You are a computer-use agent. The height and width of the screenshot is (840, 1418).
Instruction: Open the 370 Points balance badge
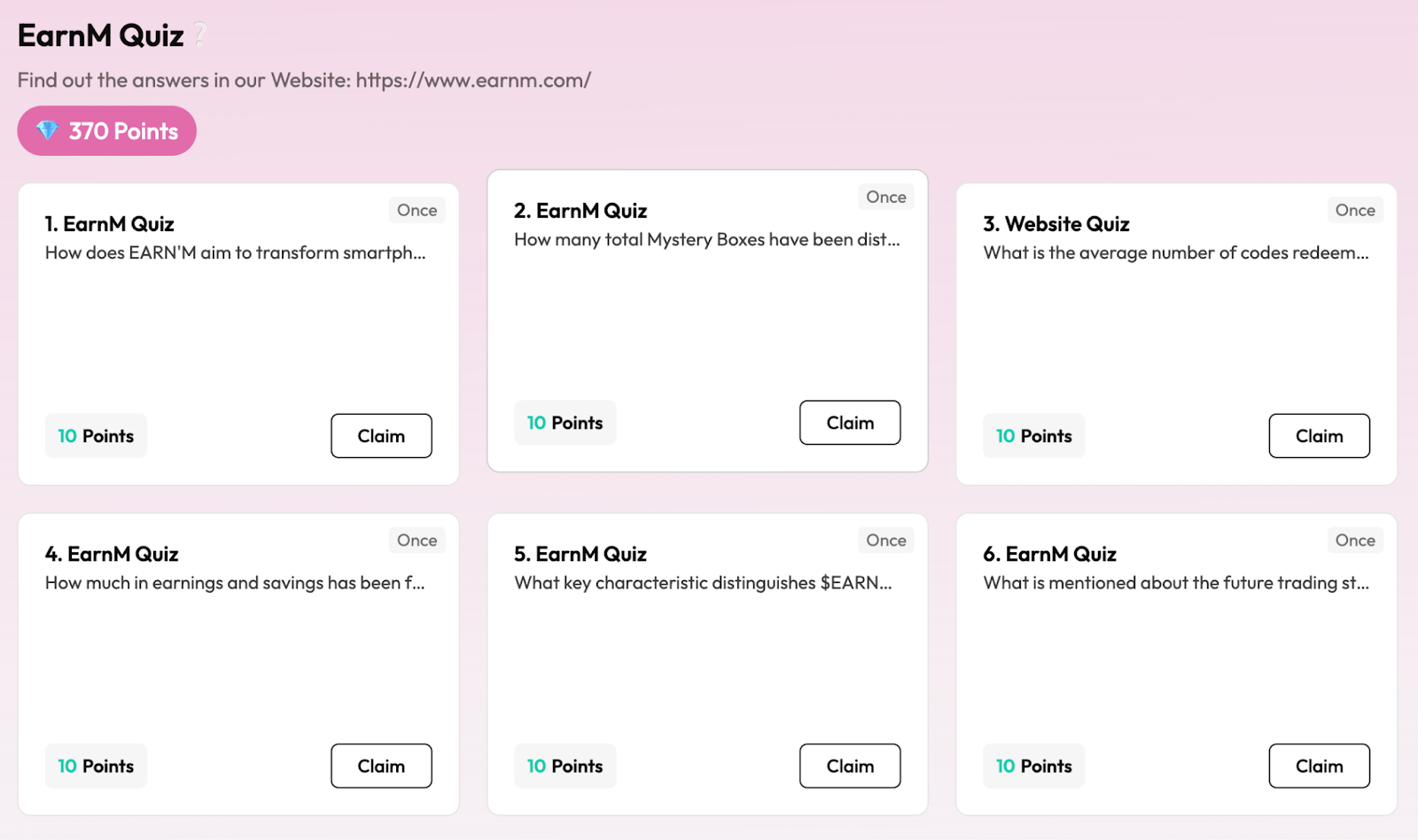tap(107, 131)
